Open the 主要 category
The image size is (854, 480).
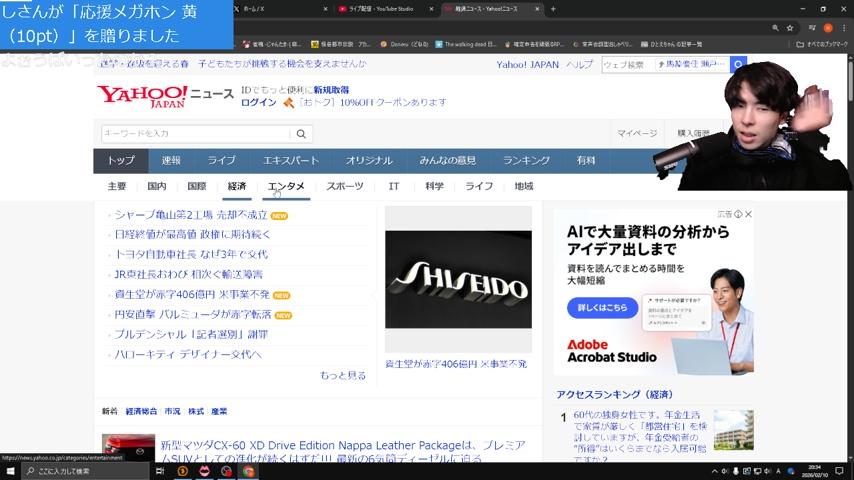(x=117, y=186)
